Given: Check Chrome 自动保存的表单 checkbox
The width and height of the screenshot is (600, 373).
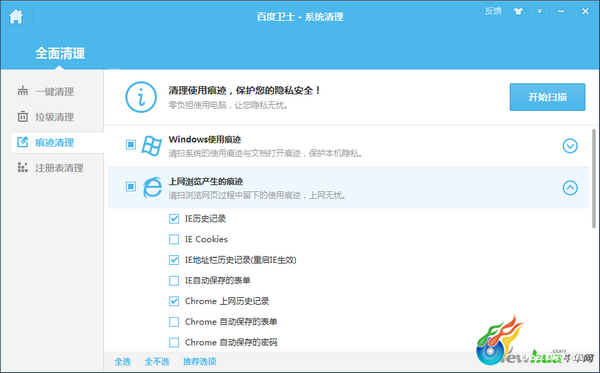Looking at the screenshot, I should (174, 322).
